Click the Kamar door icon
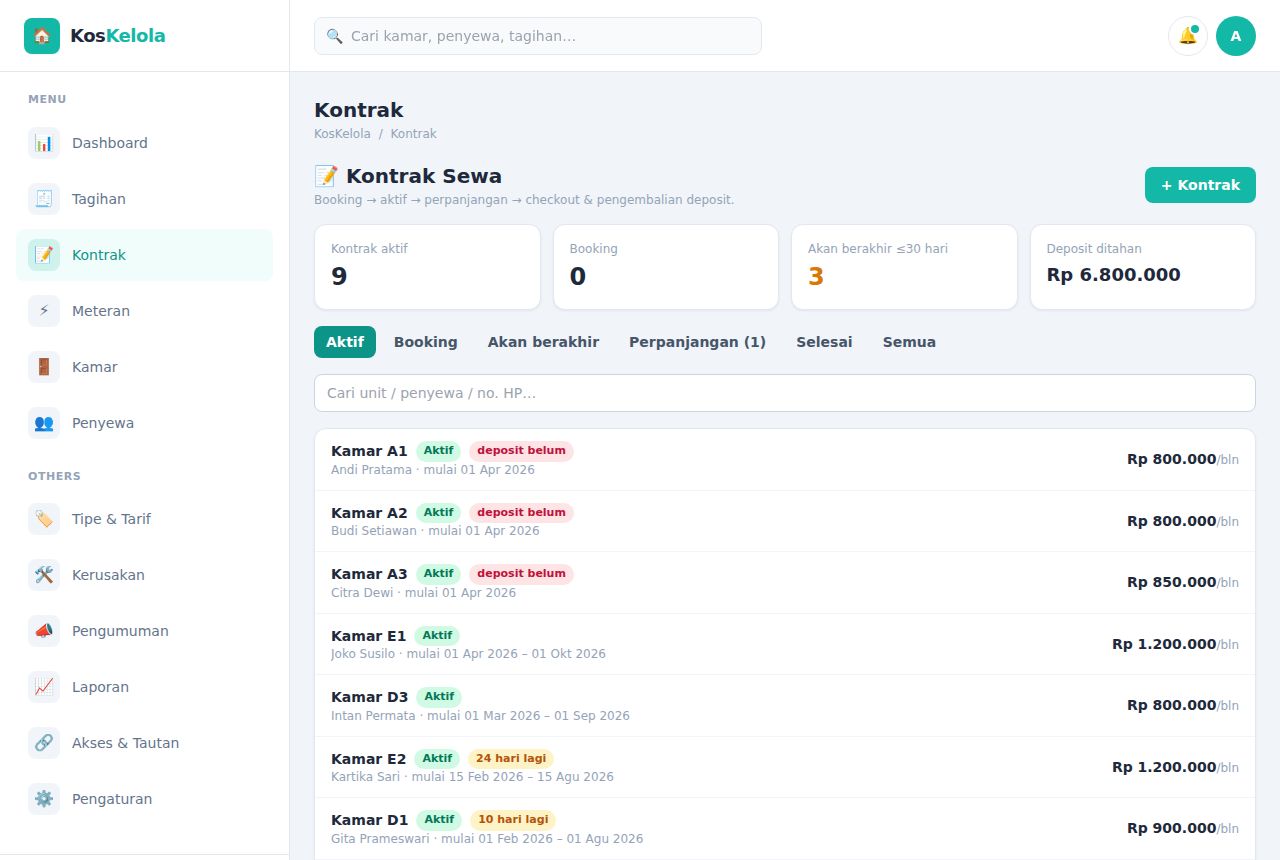 44,367
